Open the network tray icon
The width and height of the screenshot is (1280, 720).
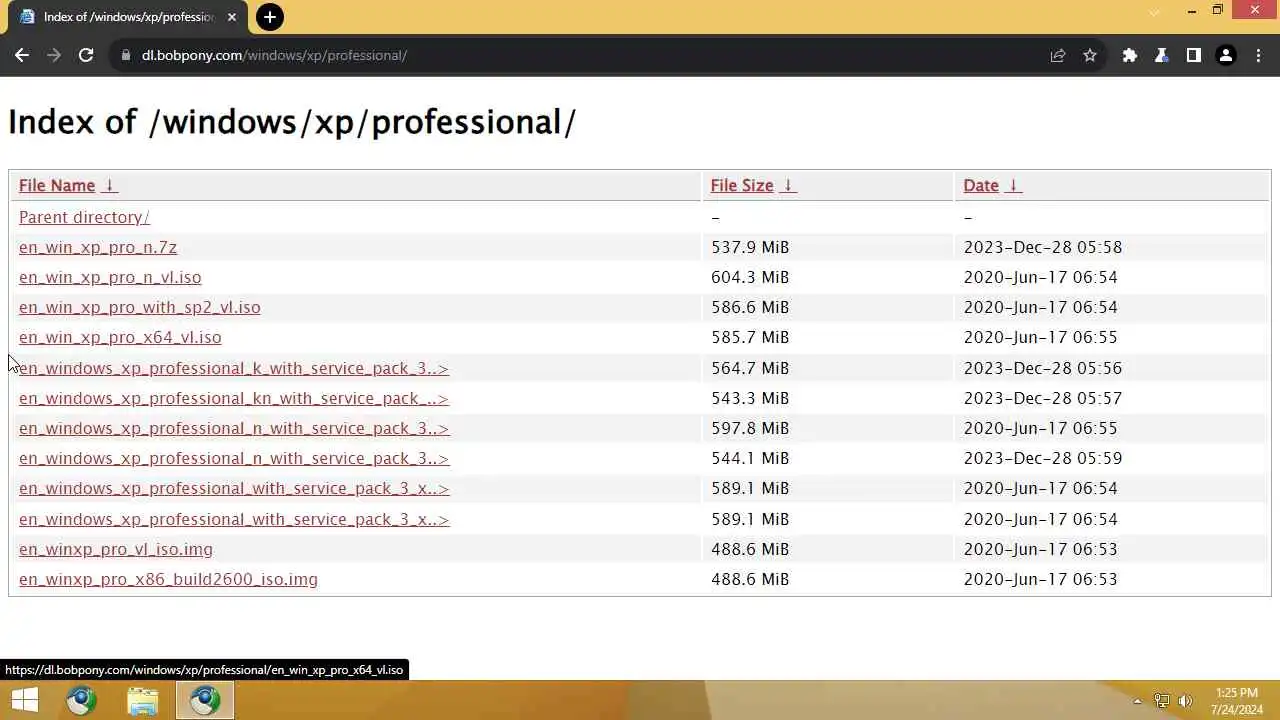pos(1162,701)
